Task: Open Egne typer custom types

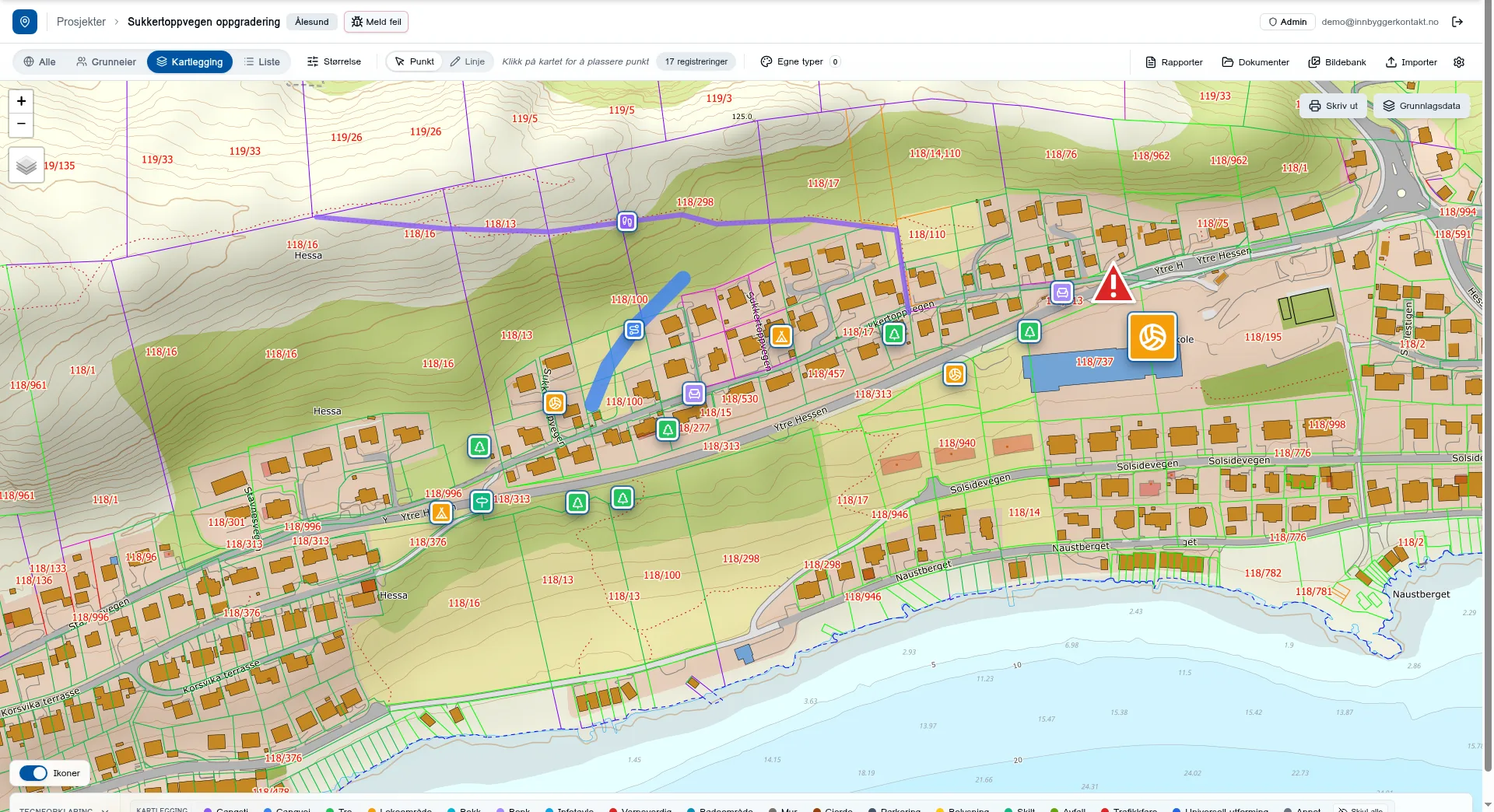Action: point(800,61)
